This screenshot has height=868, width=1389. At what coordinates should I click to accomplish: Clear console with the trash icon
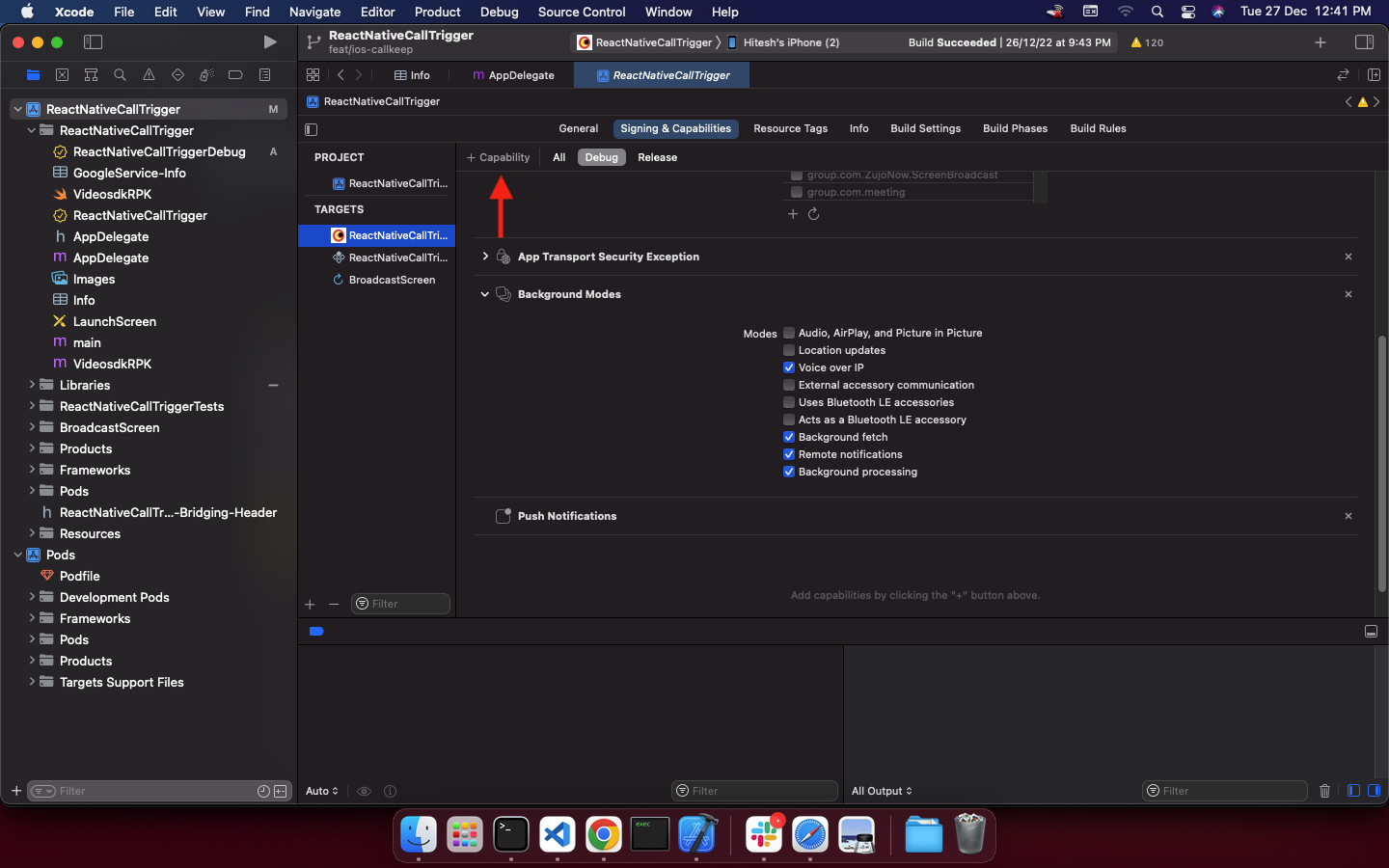[1324, 791]
